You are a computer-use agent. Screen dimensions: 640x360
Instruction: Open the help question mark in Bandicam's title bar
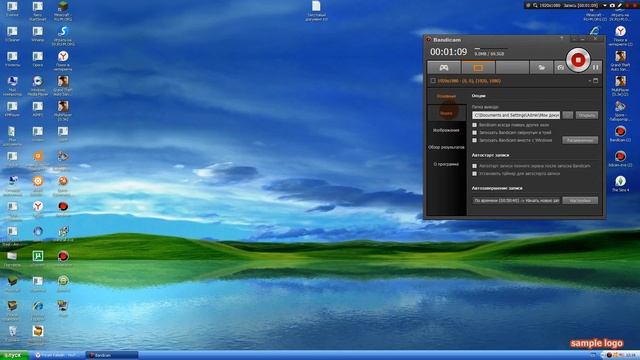562,38
